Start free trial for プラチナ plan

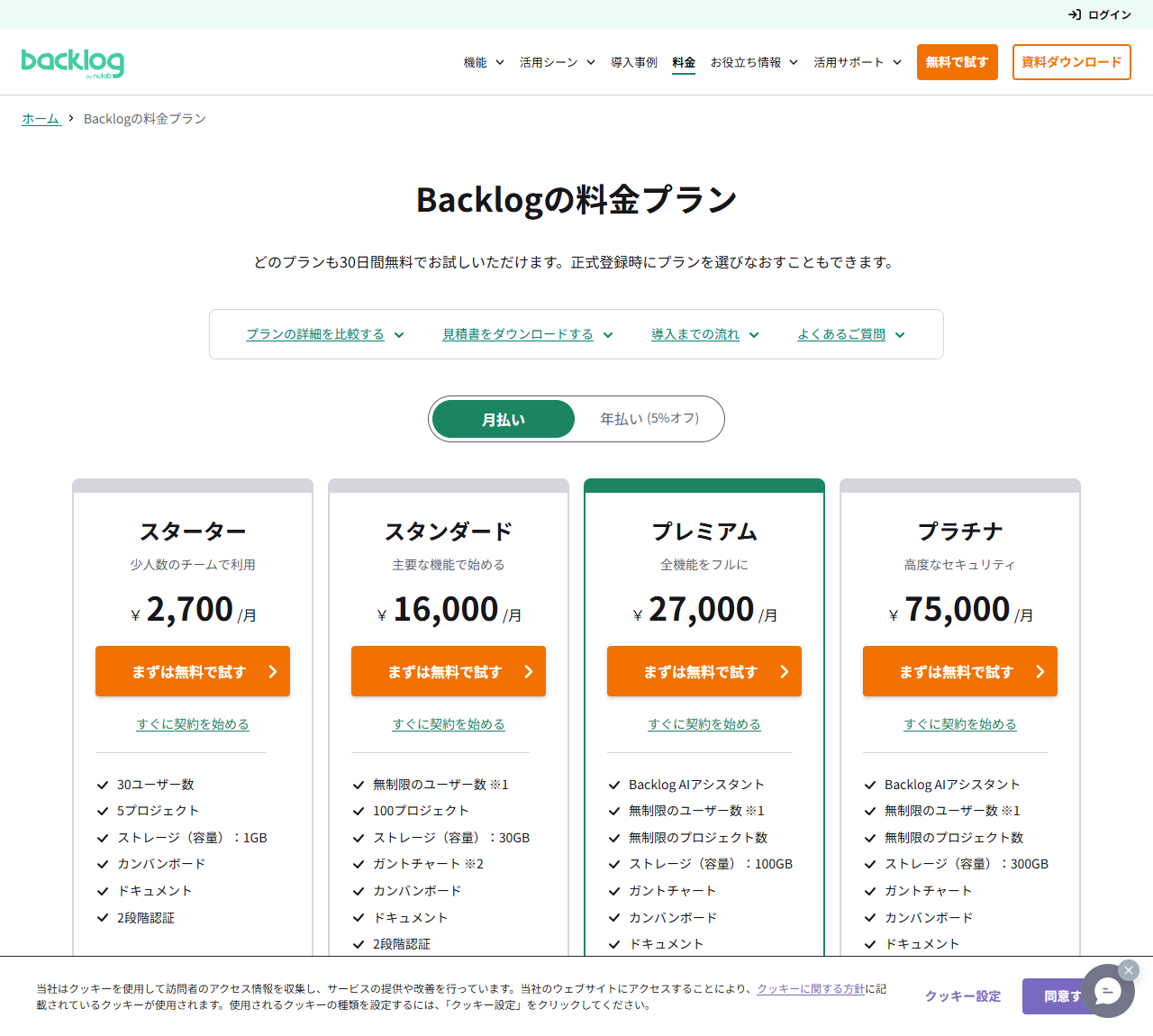(960, 671)
